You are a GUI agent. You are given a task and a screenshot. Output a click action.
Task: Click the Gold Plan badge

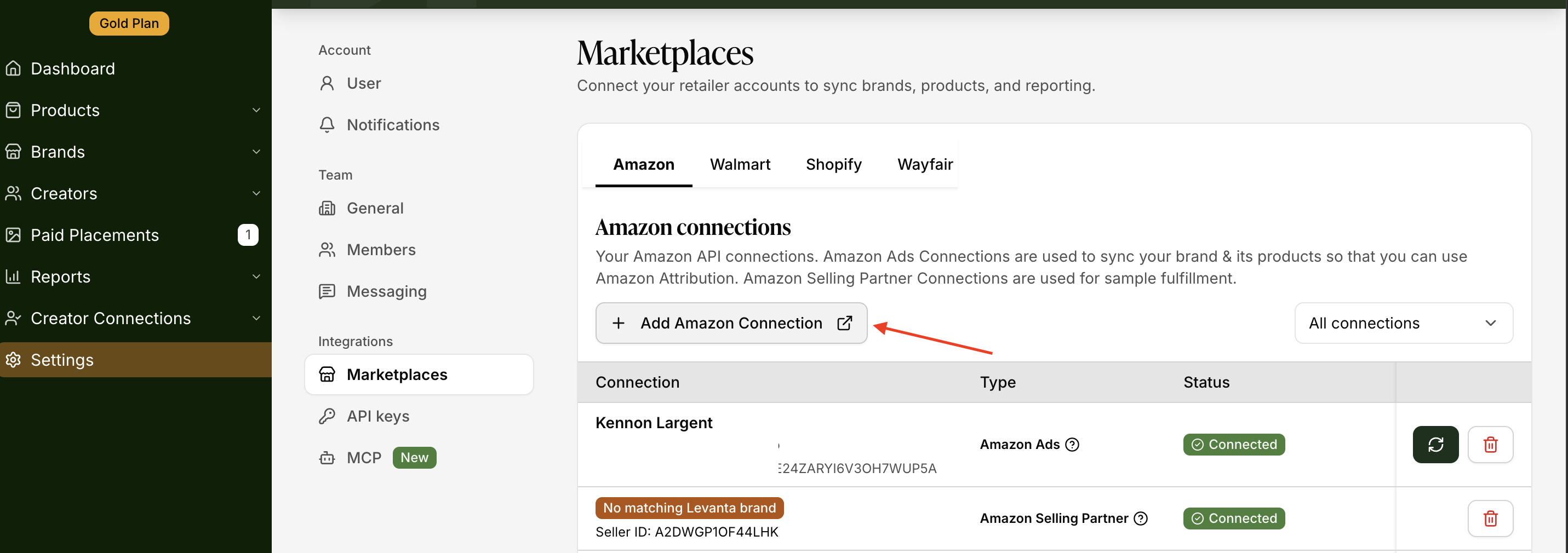pyautogui.click(x=129, y=23)
